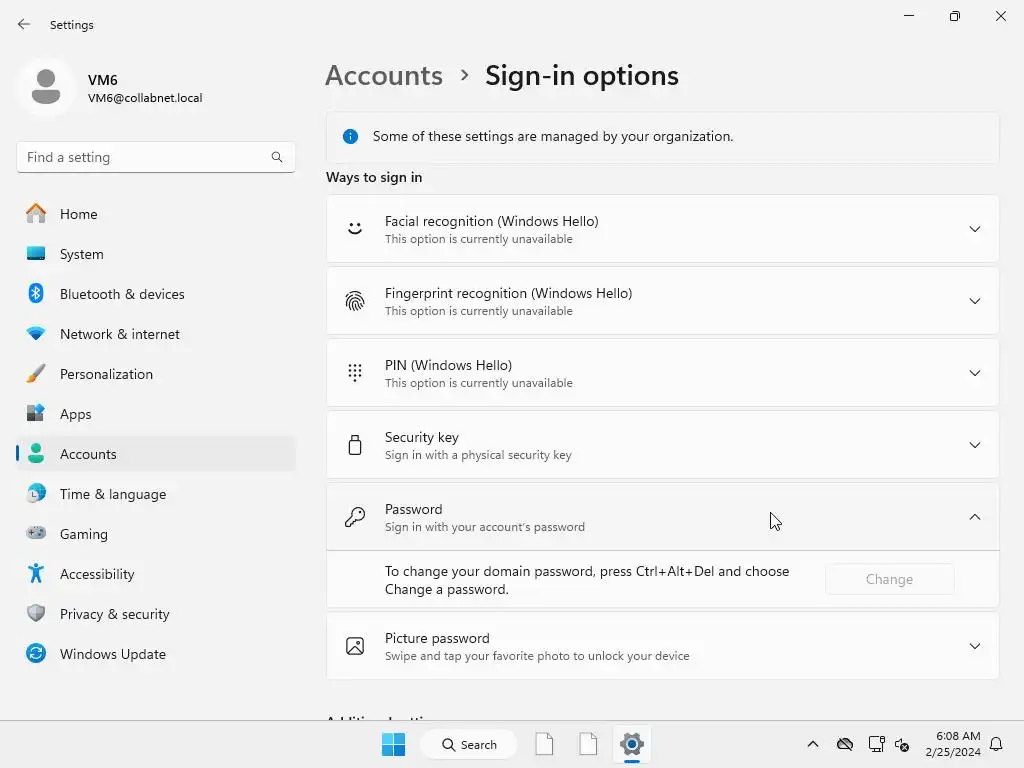This screenshot has width=1024, height=768.
Task: Click the Windows Update refresh icon
Action: click(x=36, y=653)
